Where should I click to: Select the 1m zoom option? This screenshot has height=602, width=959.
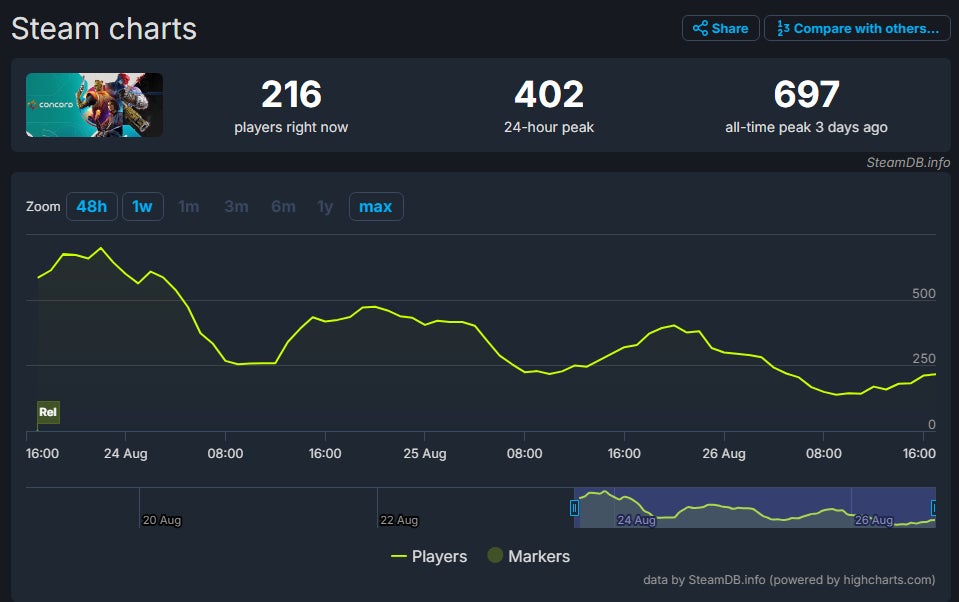[189, 206]
